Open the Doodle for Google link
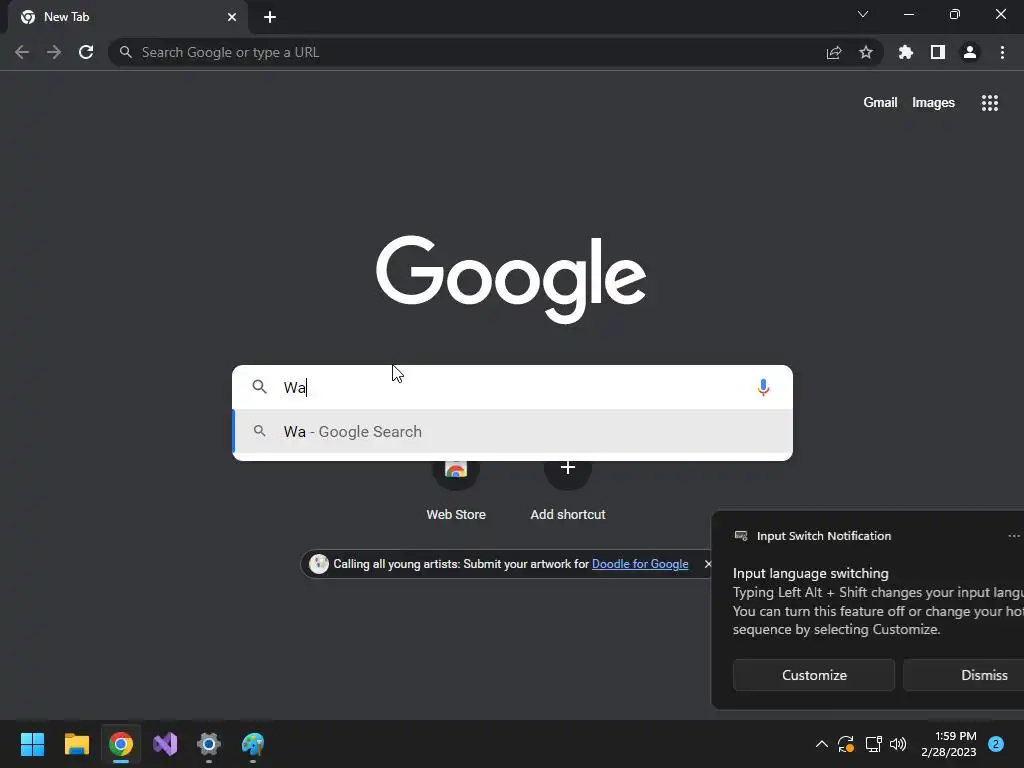Viewport: 1024px width, 768px height. tap(640, 564)
